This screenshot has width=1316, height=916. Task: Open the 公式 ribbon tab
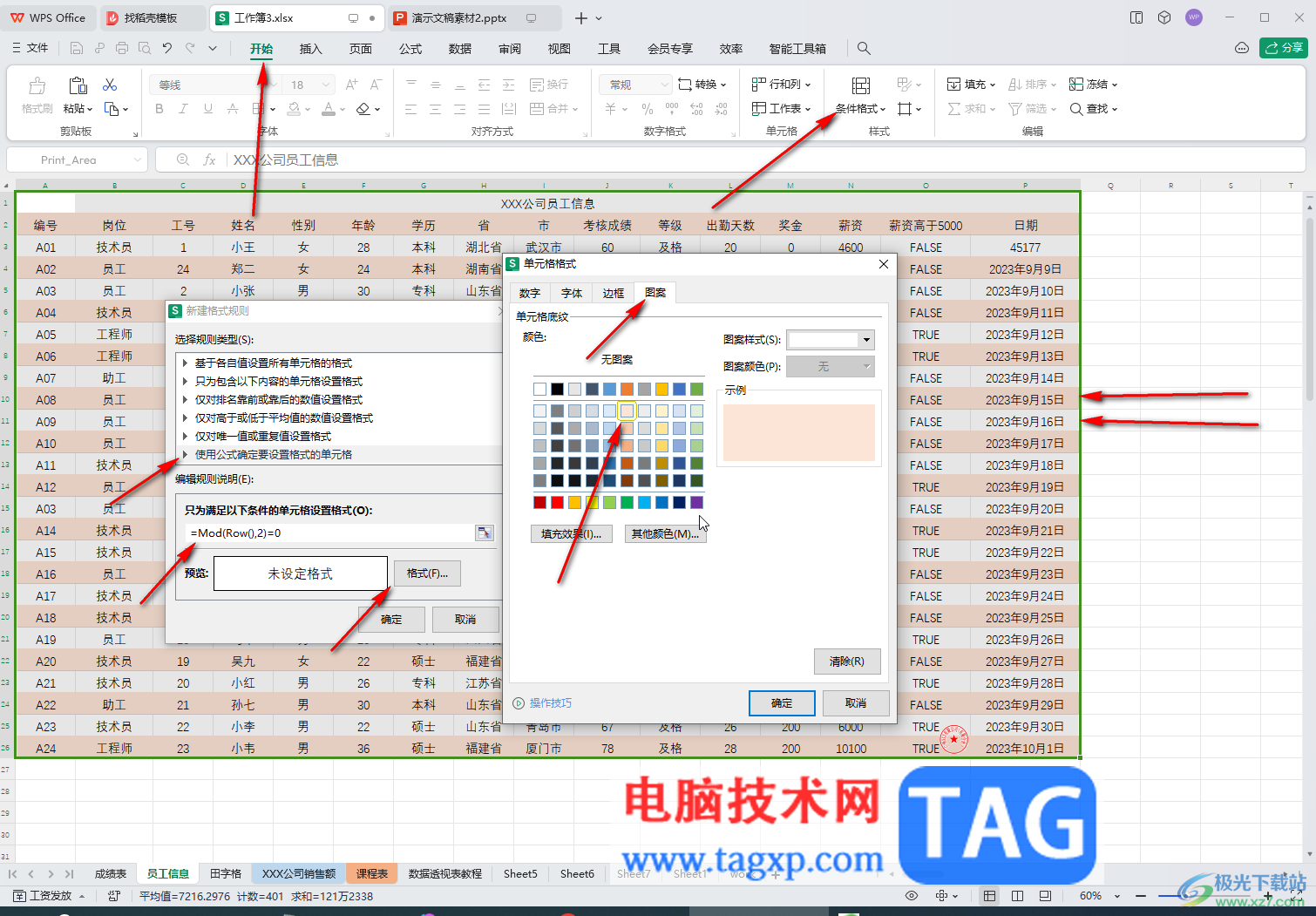tap(410, 49)
